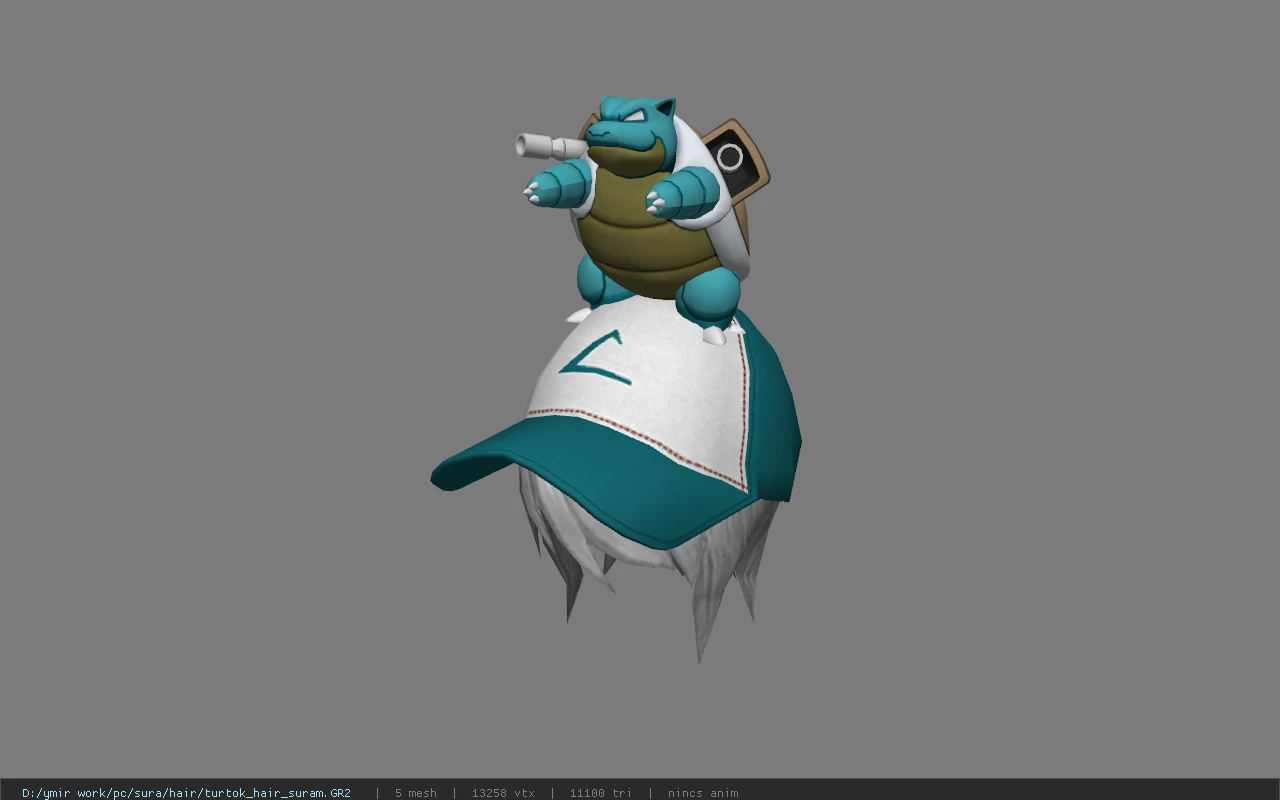Screen dimensions: 1280x800
Task: Click the turtok_hair_suram.GR2 file path
Action: pos(186,793)
